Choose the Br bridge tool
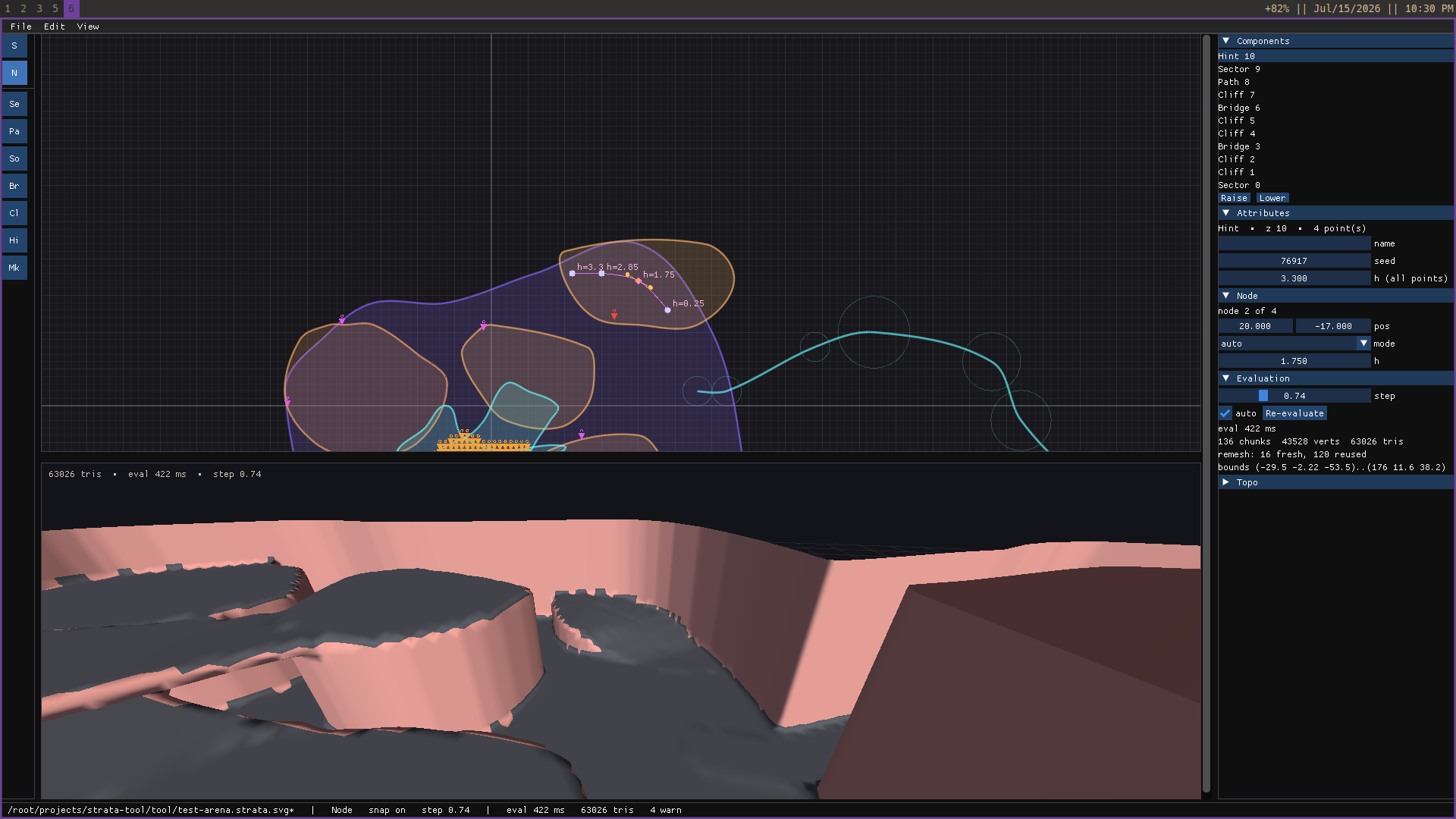The height and width of the screenshot is (819, 1456). (14, 186)
